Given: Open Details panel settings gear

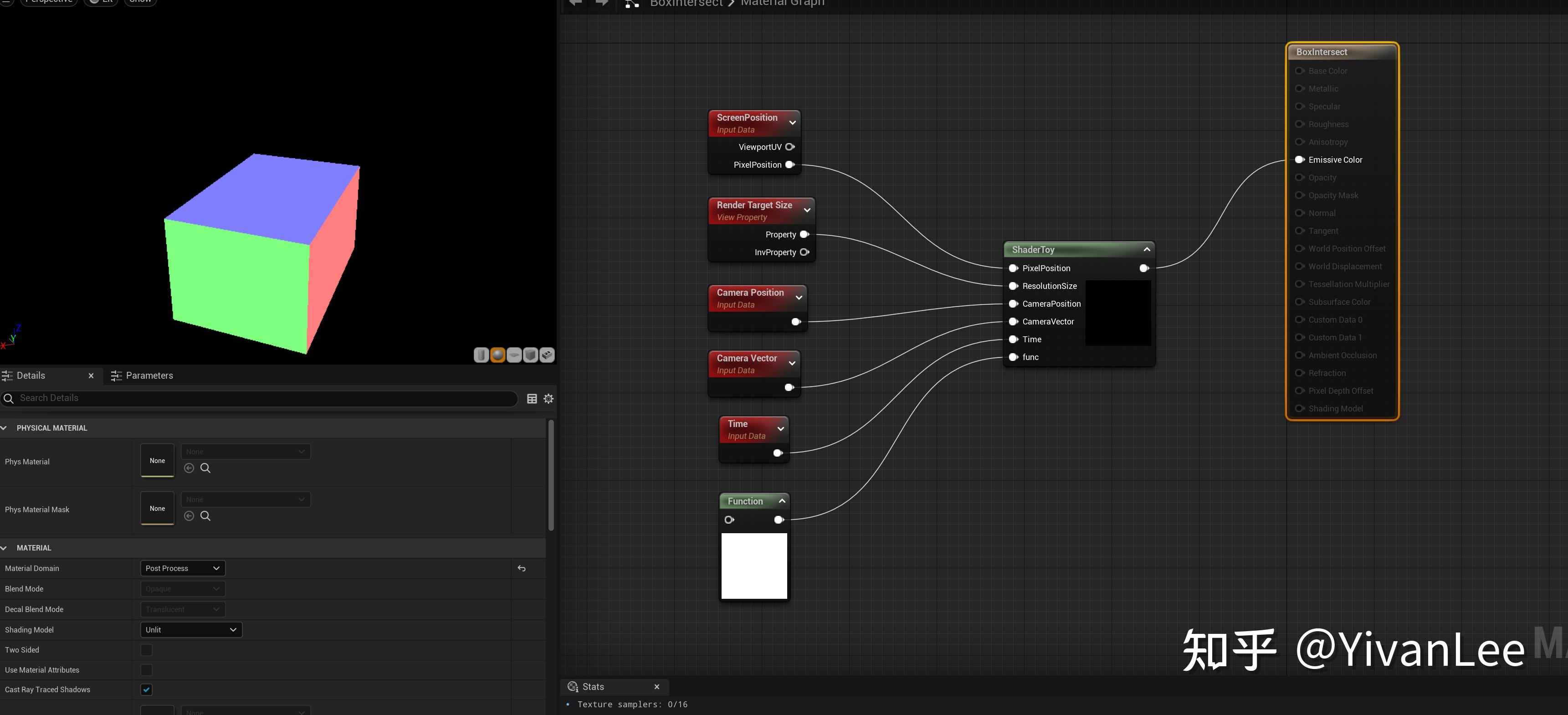Looking at the screenshot, I should (x=548, y=398).
